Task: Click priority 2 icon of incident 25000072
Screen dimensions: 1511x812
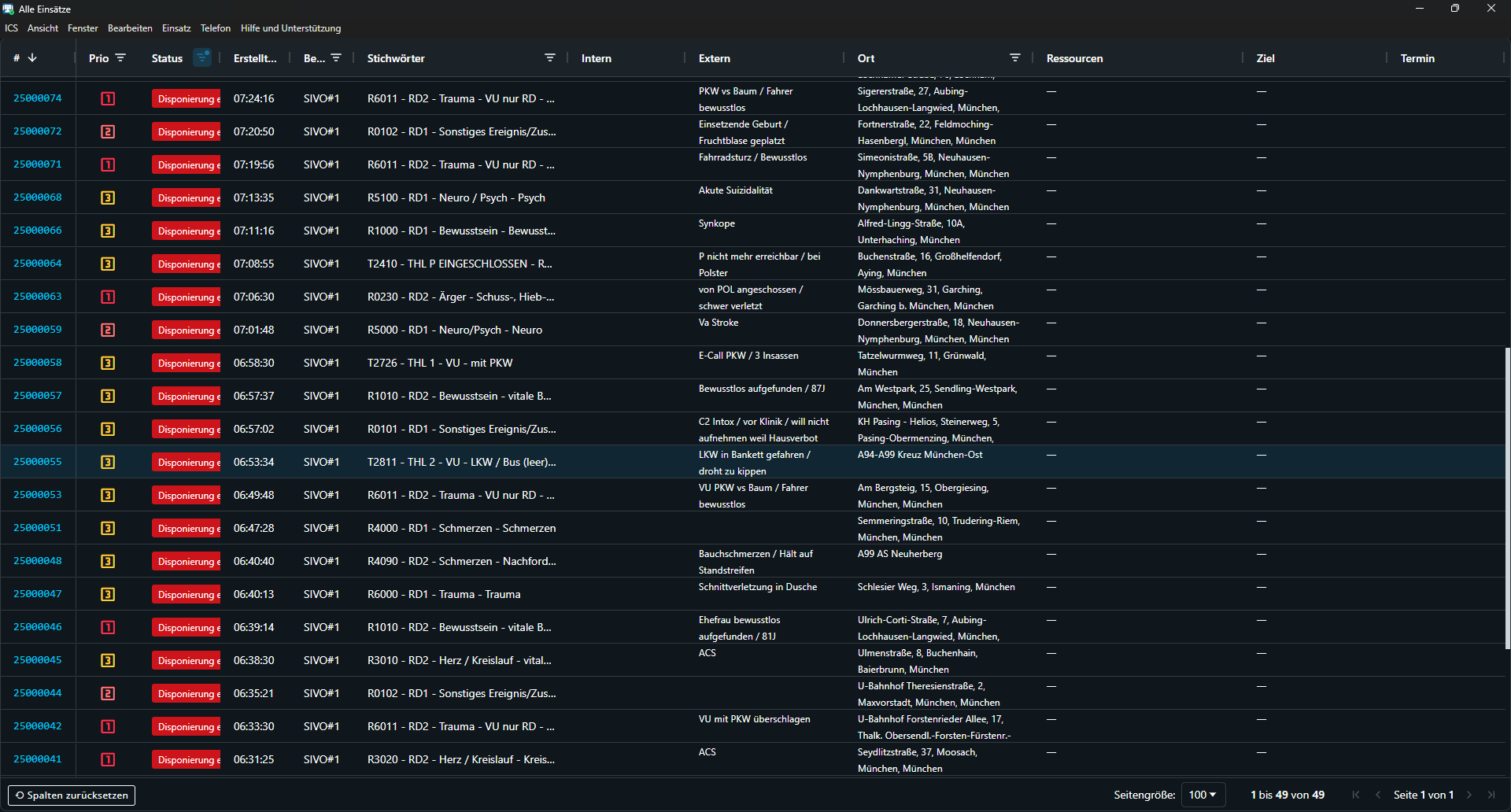Action: (108, 132)
